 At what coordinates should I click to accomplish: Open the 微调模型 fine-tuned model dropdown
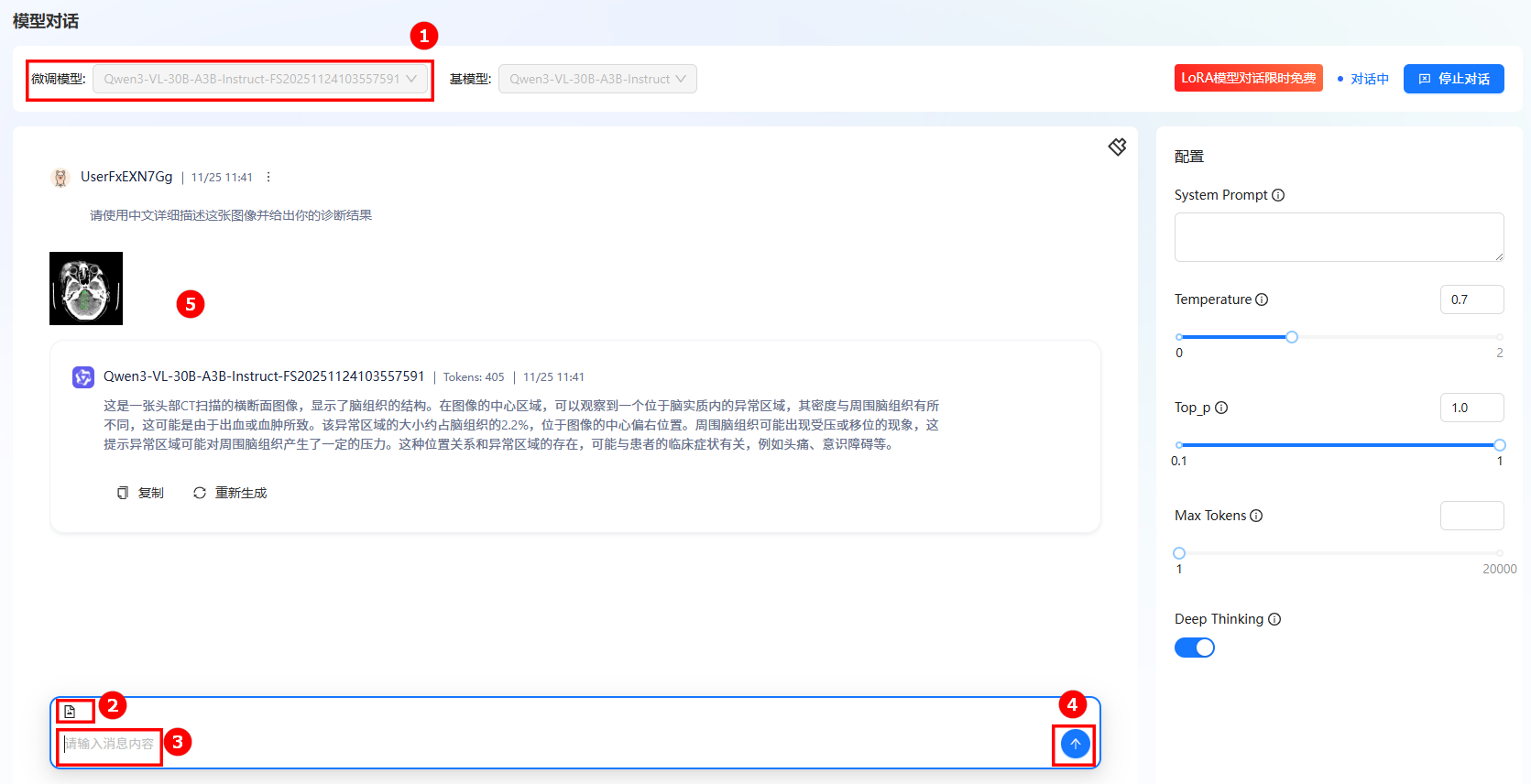(260, 79)
